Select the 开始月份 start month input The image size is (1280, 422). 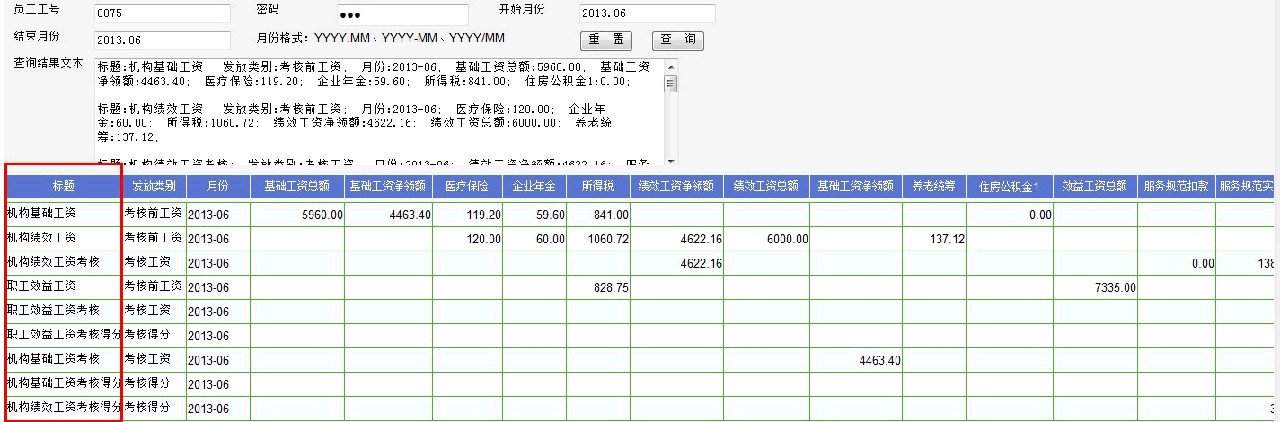647,14
